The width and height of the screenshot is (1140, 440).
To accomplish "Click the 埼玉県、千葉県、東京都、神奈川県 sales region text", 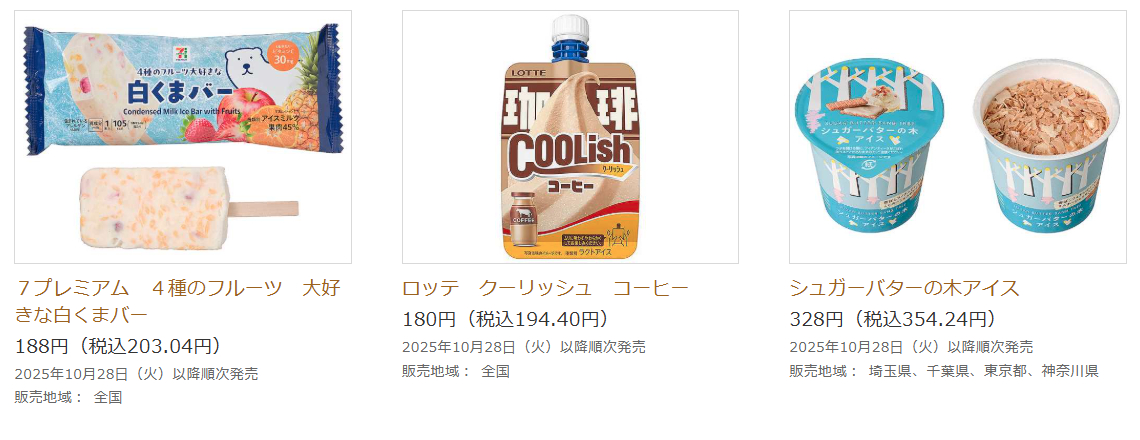I will 983,371.
